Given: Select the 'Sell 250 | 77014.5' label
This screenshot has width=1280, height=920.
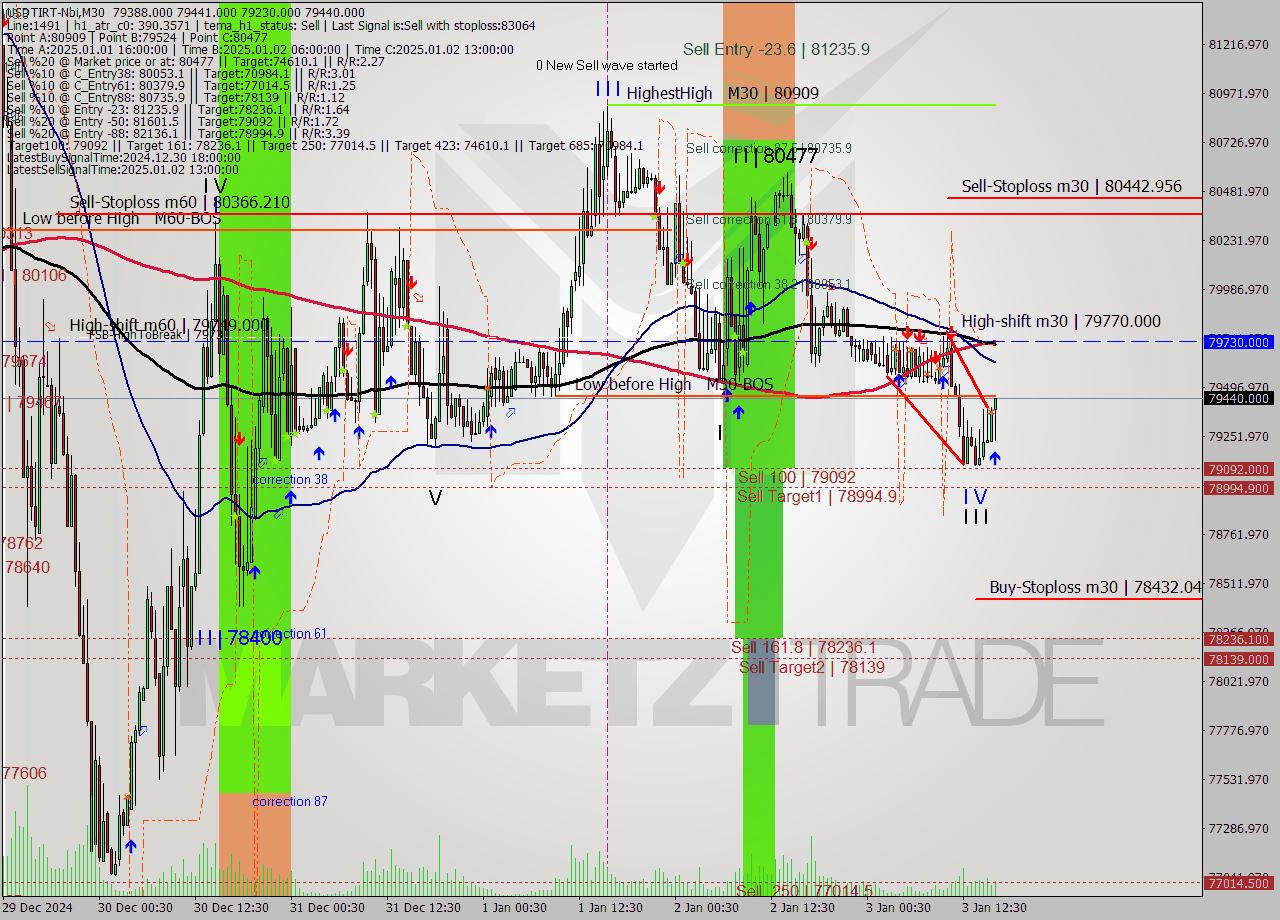Looking at the screenshot, I should coord(804,890).
